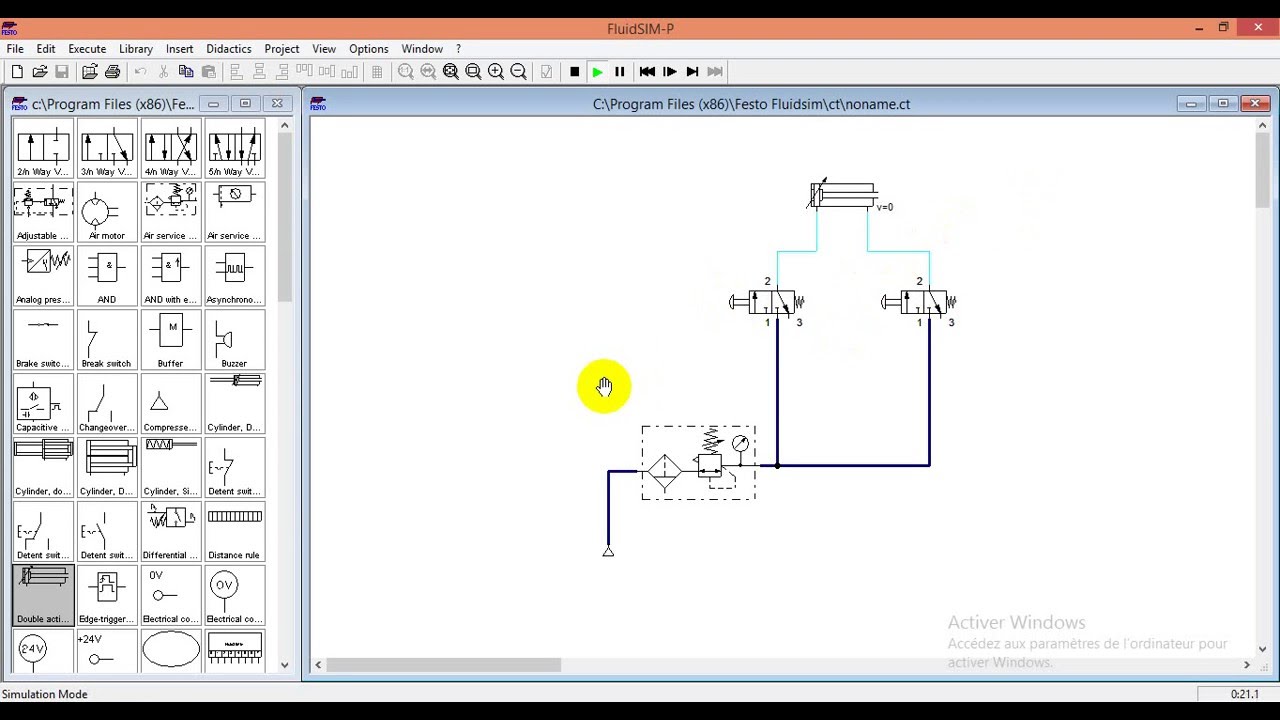Open the question mark help menu
This screenshot has width=1280, height=720.
tap(458, 49)
